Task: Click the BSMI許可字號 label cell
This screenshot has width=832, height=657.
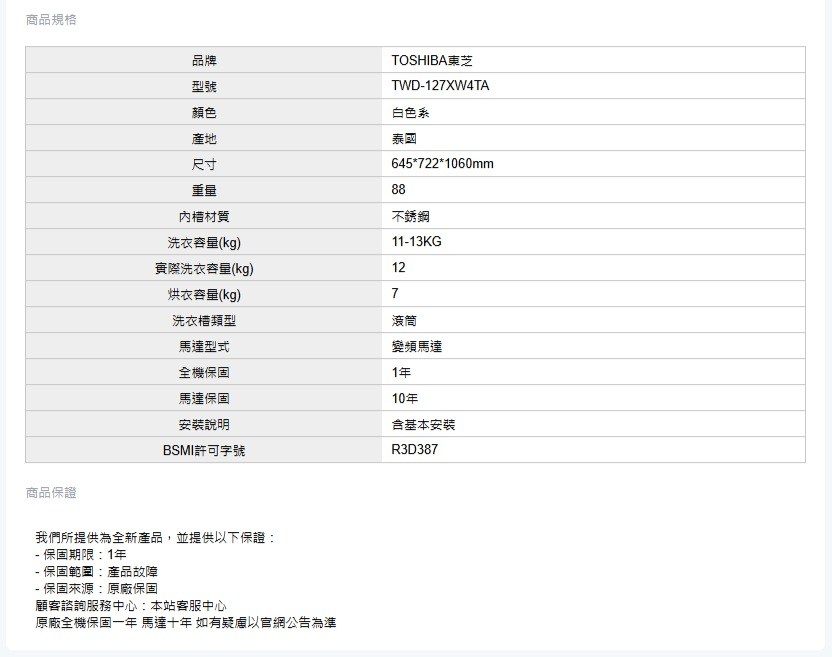Action: [x=204, y=450]
